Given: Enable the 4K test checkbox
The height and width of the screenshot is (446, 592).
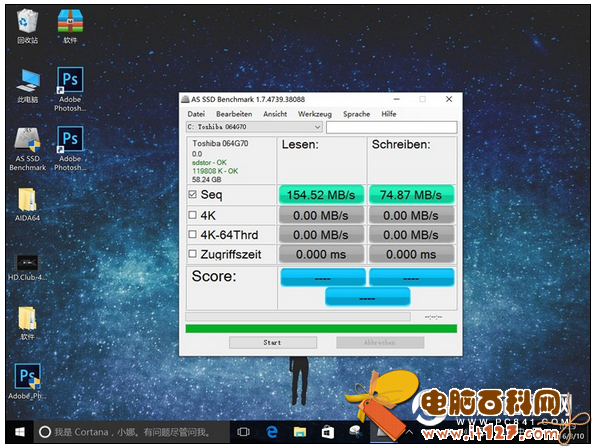Looking at the screenshot, I should (x=193, y=215).
